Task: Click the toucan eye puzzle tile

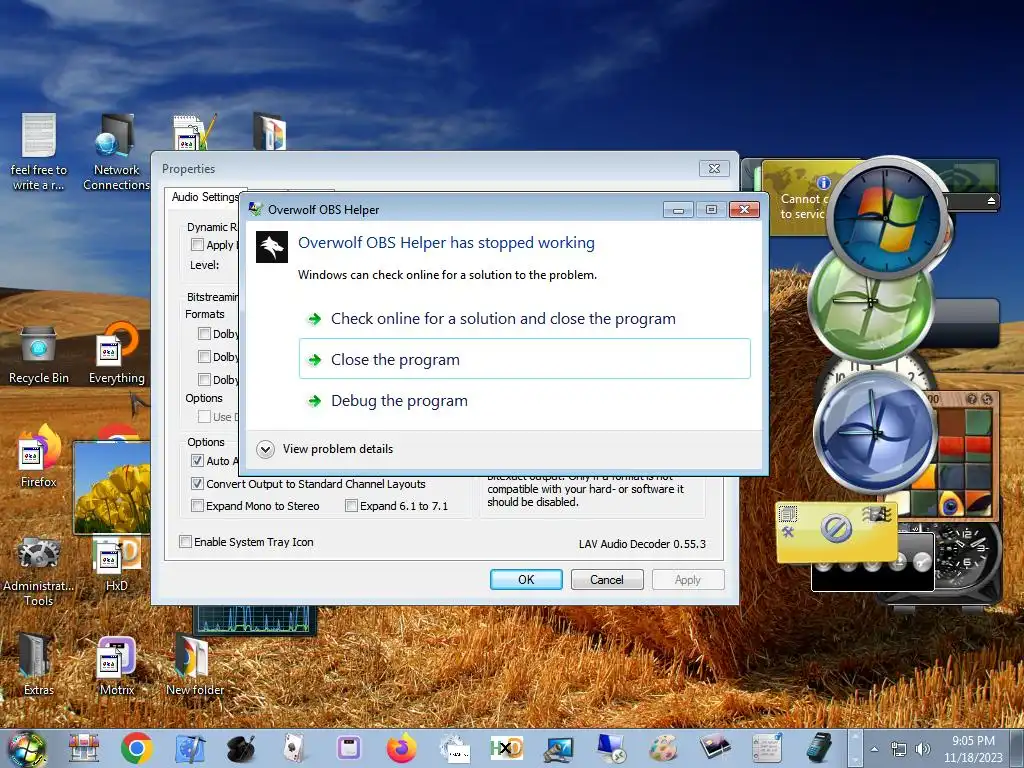Action: (x=952, y=503)
